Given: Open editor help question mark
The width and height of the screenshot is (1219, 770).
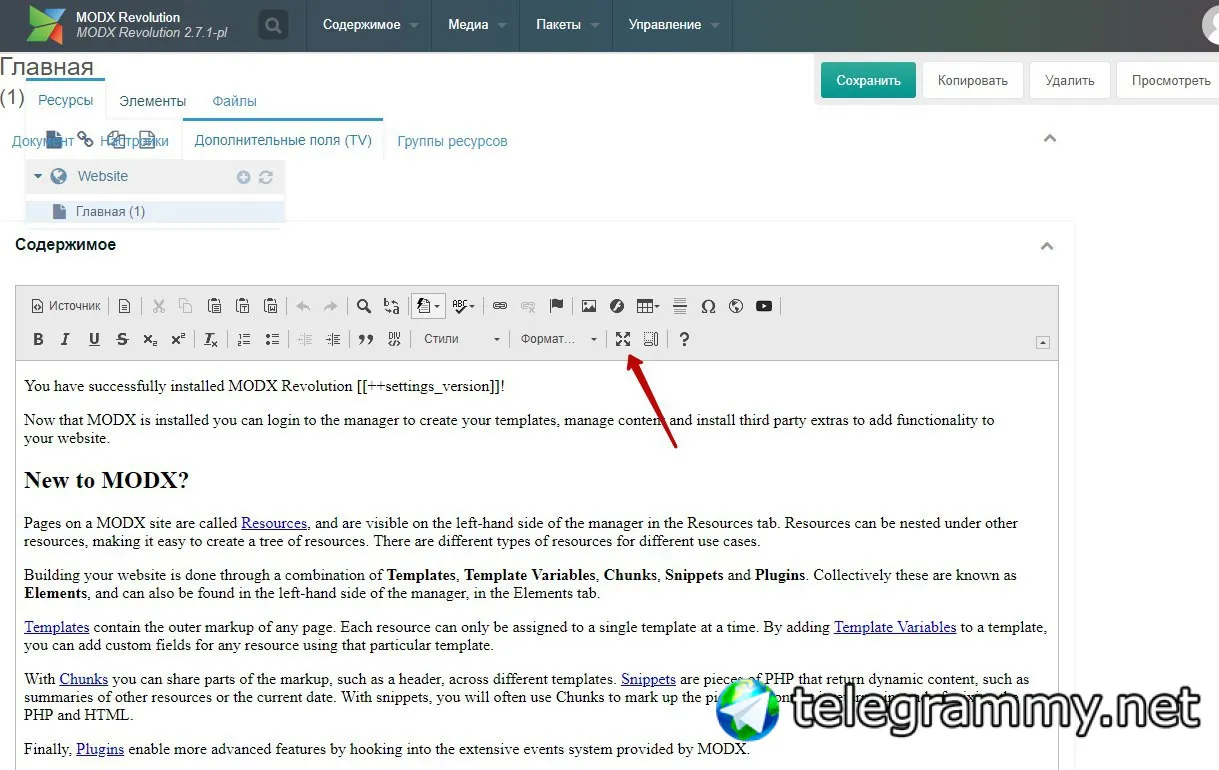Looking at the screenshot, I should click(x=684, y=339).
